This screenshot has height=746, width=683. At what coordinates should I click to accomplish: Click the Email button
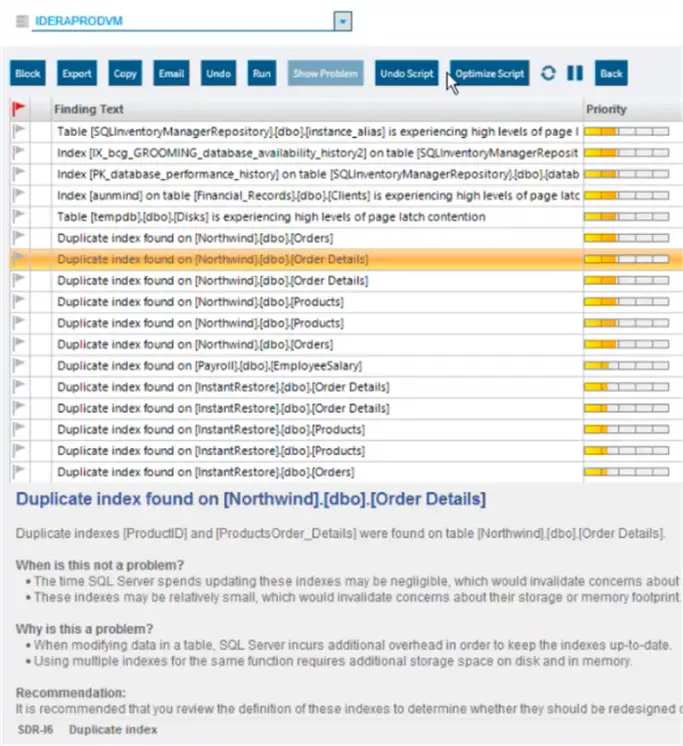pyautogui.click(x=171, y=73)
